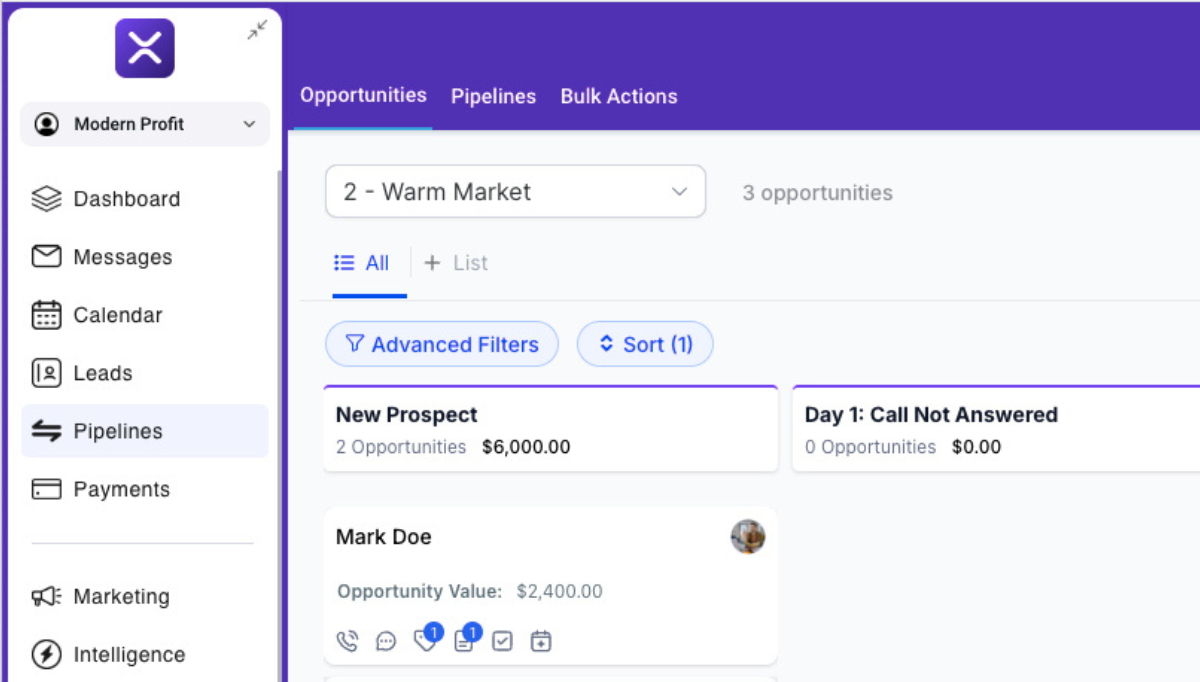
Task: Click the tags icon on Mark Doe card
Action: [426, 640]
